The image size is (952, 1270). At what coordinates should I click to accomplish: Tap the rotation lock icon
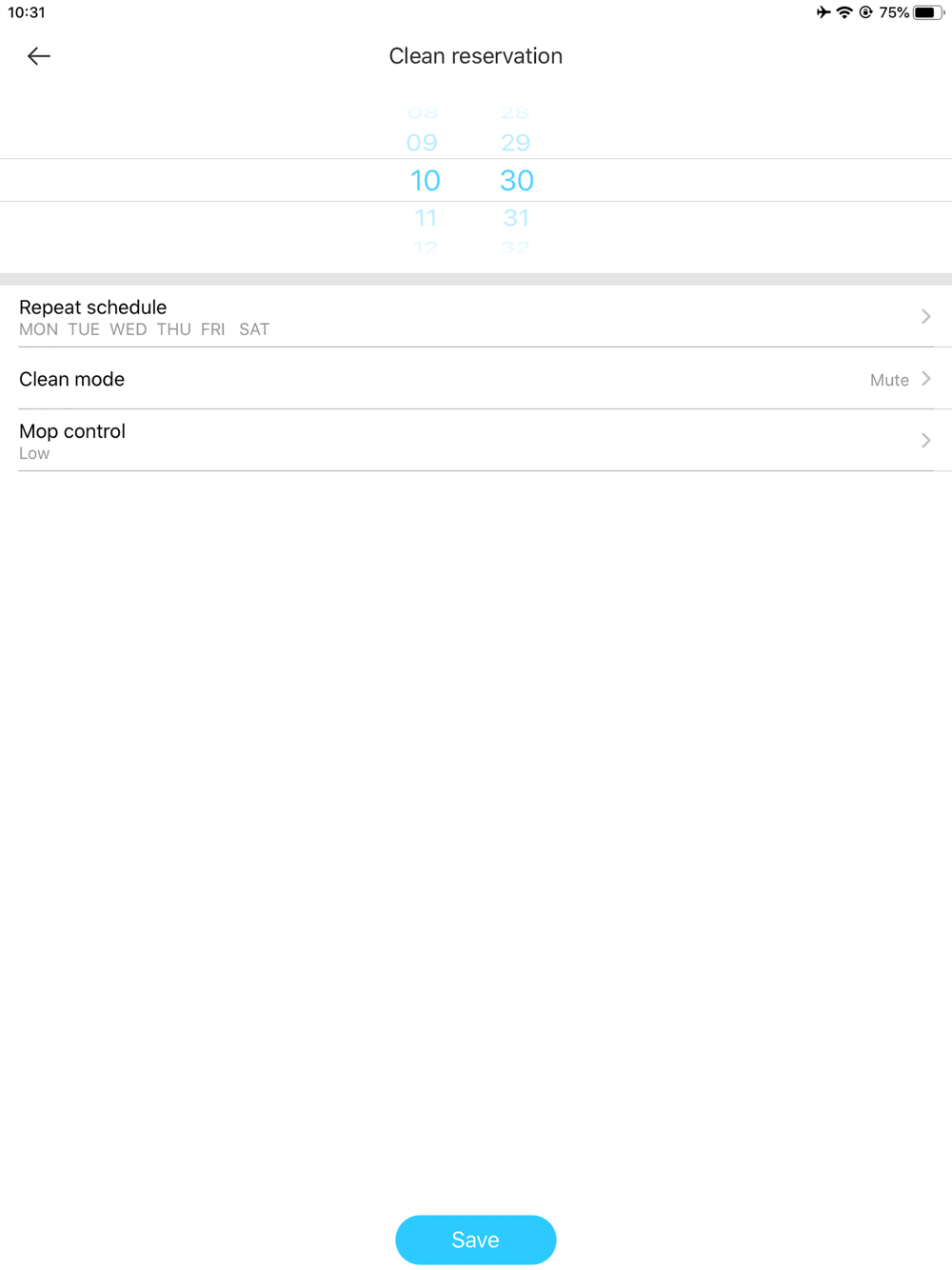click(x=865, y=12)
